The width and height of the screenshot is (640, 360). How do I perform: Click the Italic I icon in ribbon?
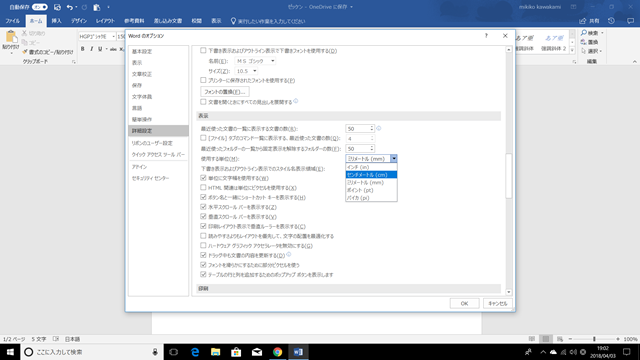91,49
